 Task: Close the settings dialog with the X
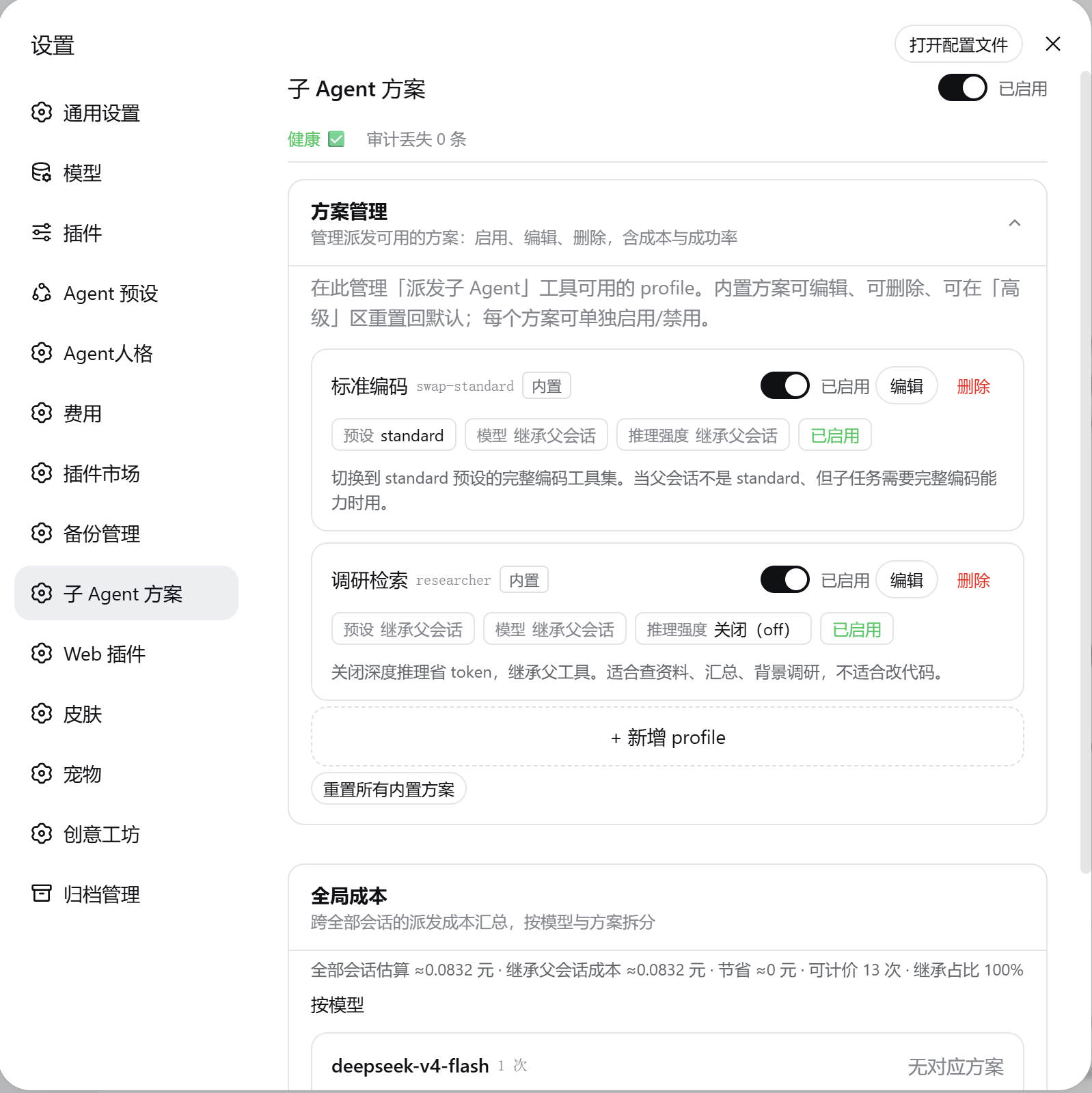(x=1053, y=44)
